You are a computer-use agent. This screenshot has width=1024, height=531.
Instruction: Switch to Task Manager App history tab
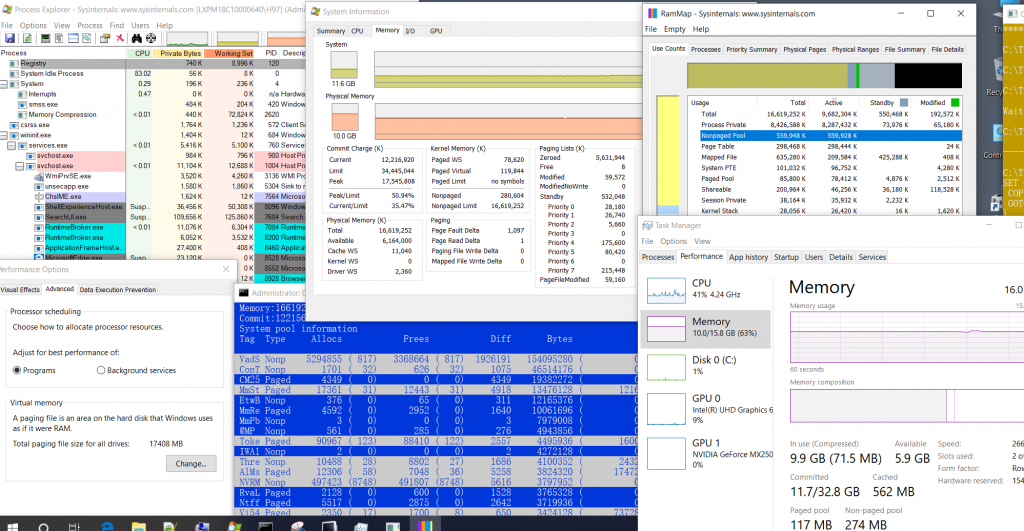[x=748, y=257]
